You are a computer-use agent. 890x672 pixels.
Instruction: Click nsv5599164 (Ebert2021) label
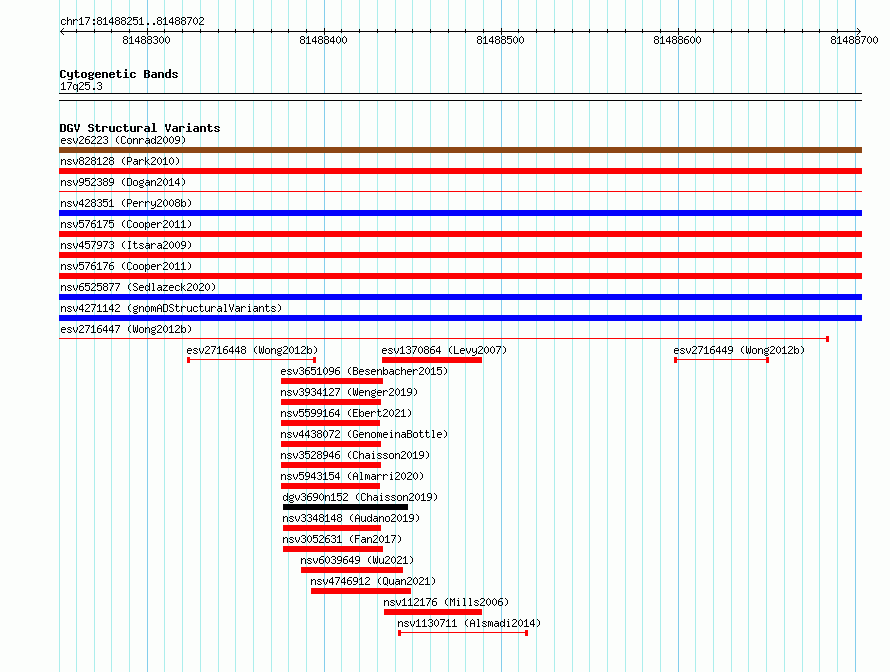(346, 413)
